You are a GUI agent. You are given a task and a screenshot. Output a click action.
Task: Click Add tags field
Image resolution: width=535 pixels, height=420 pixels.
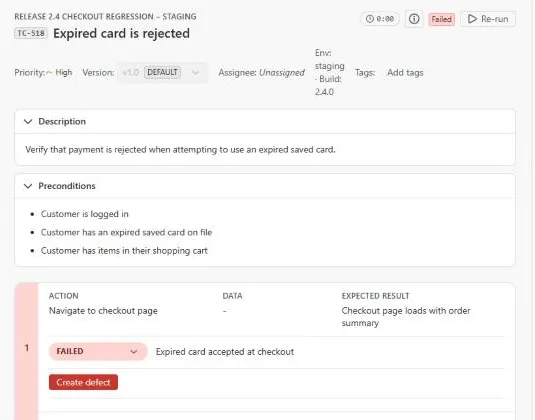[405, 73]
